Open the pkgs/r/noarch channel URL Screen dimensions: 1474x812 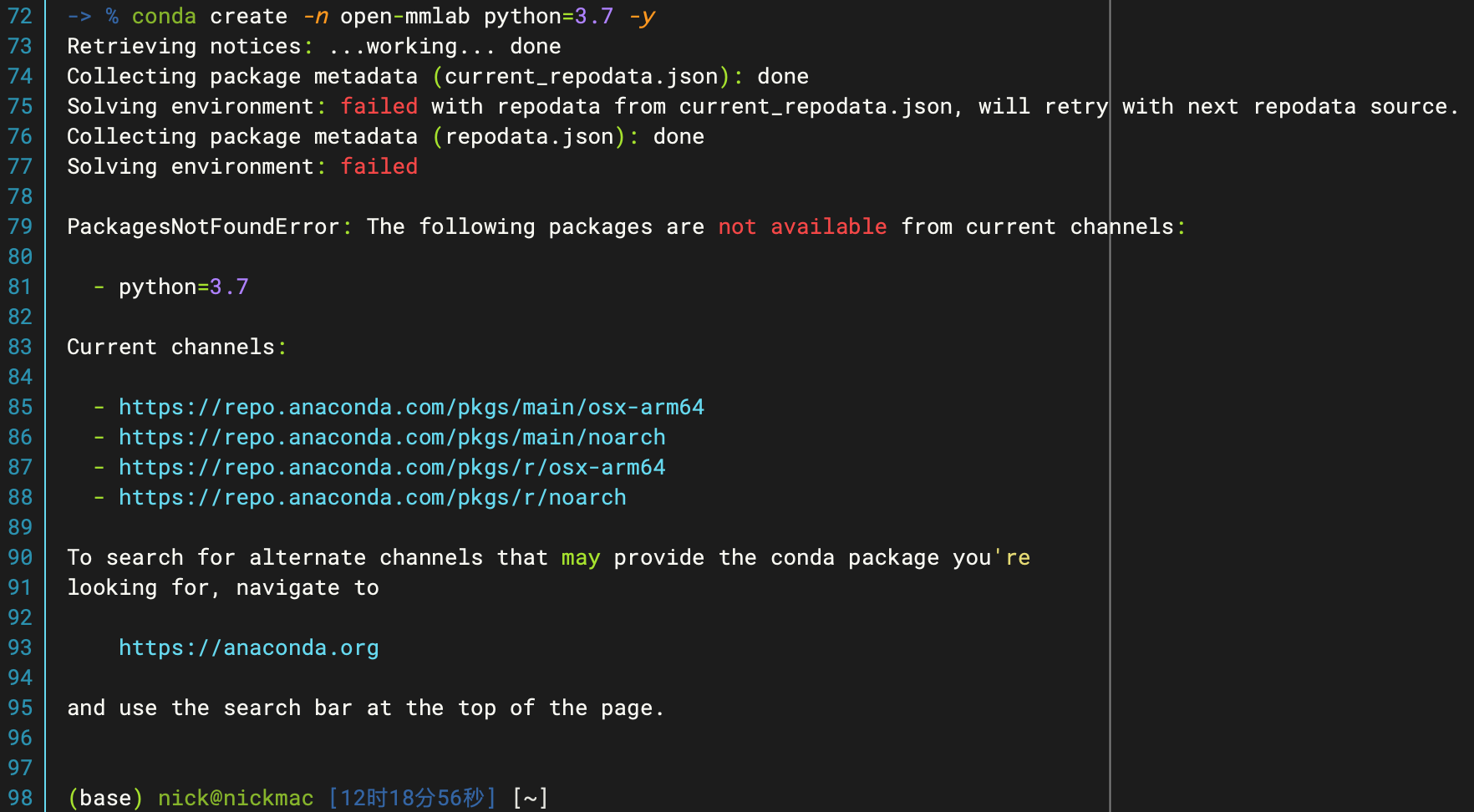[372, 497]
